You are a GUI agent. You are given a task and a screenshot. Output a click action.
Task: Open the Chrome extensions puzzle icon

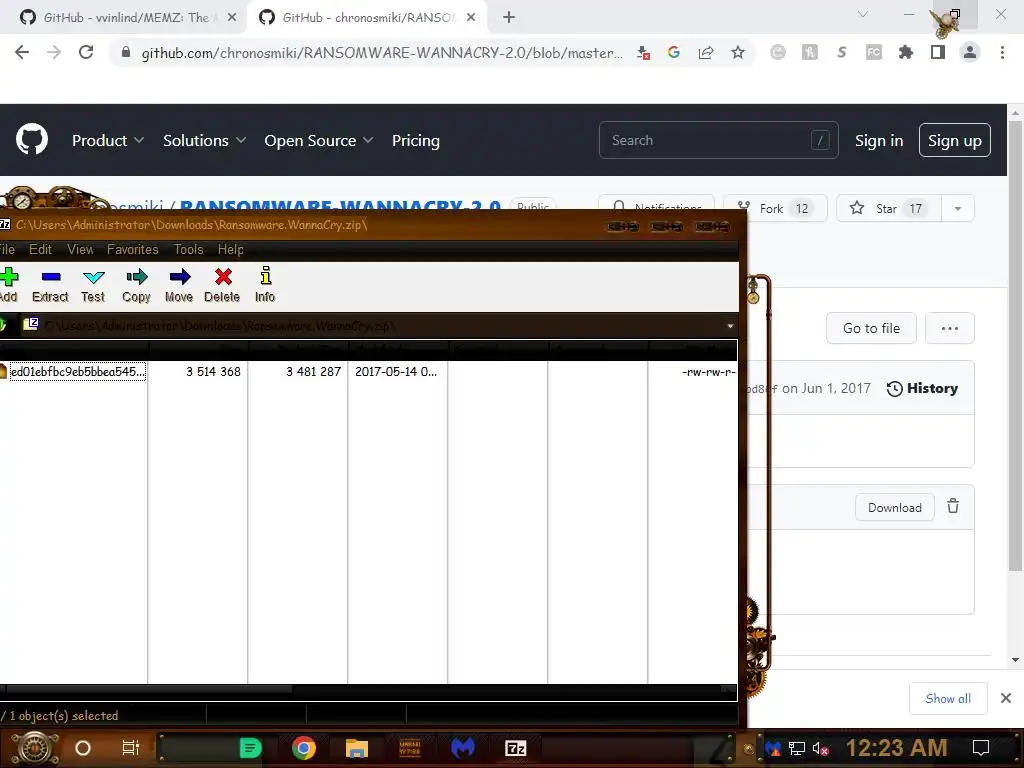(x=905, y=52)
